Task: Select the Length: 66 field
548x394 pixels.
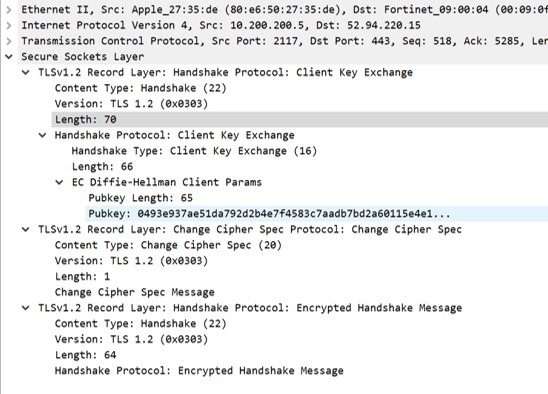Action: pos(102,166)
